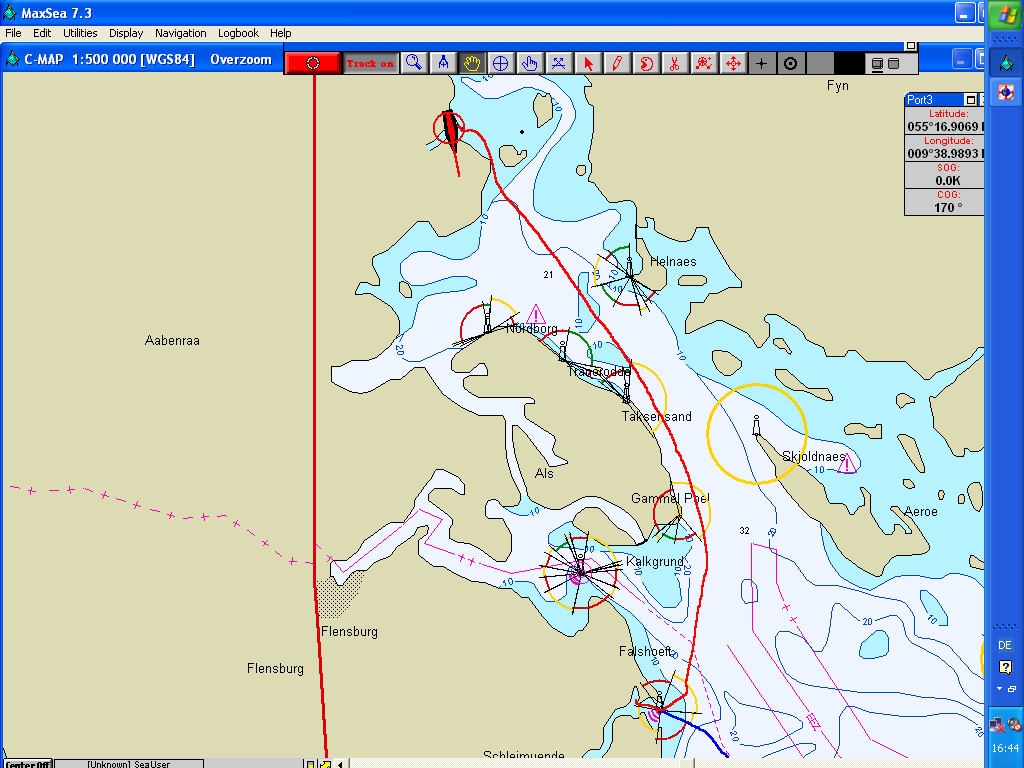Click the Aeroe island label
This screenshot has height=768, width=1024.
(921, 511)
